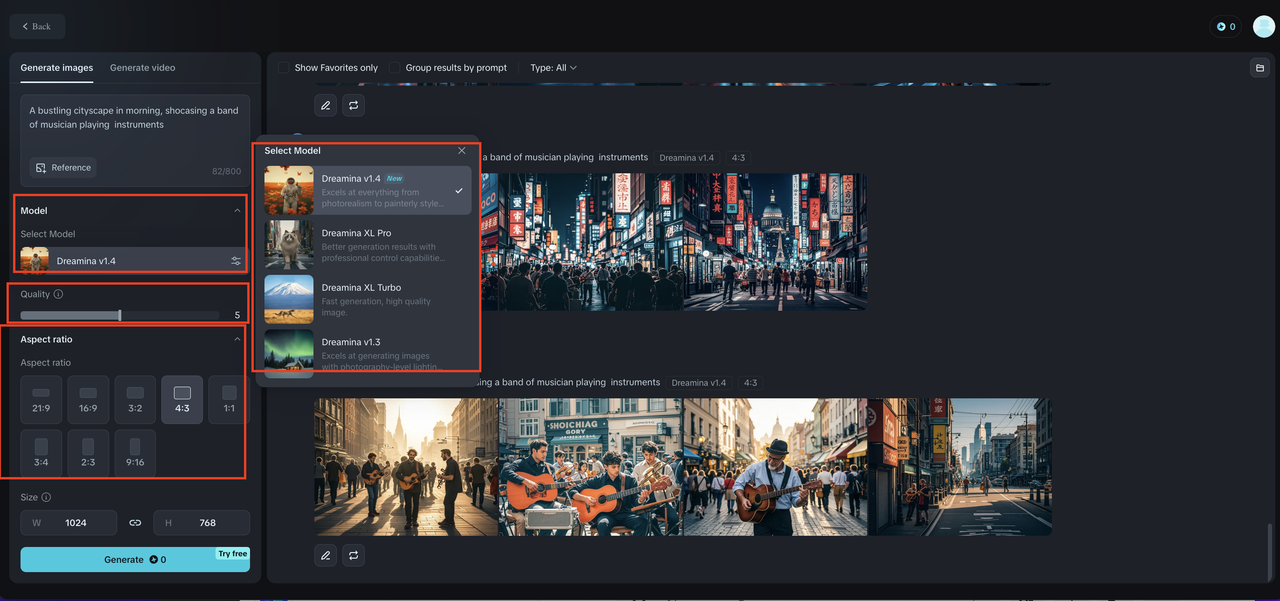The width and height of the screenshot is (1280, 601).
Task: Choose Dreamina XL Pro model
Action: pyautogui.click(x=367, y=245)
